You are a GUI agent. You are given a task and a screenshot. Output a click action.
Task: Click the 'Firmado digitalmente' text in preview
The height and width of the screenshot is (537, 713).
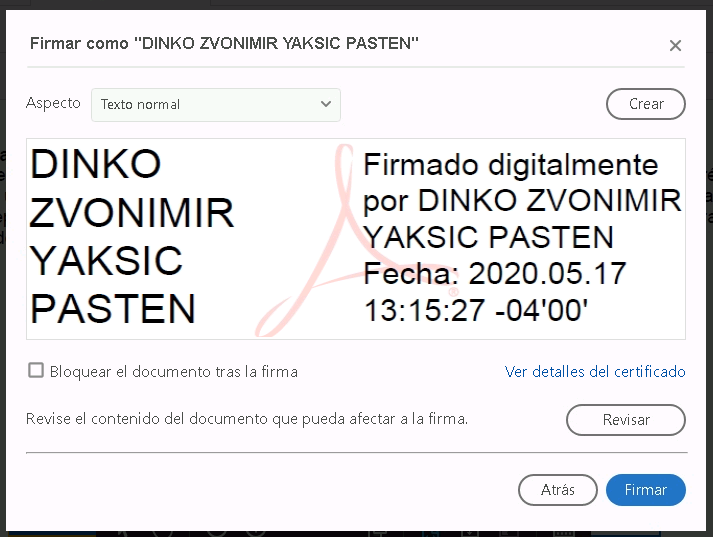(511, 165)
